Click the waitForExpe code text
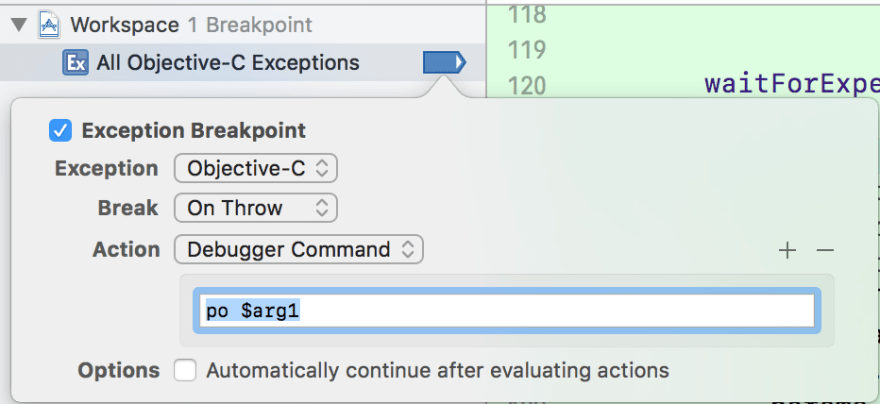The image size is (880, 404). 792,85
